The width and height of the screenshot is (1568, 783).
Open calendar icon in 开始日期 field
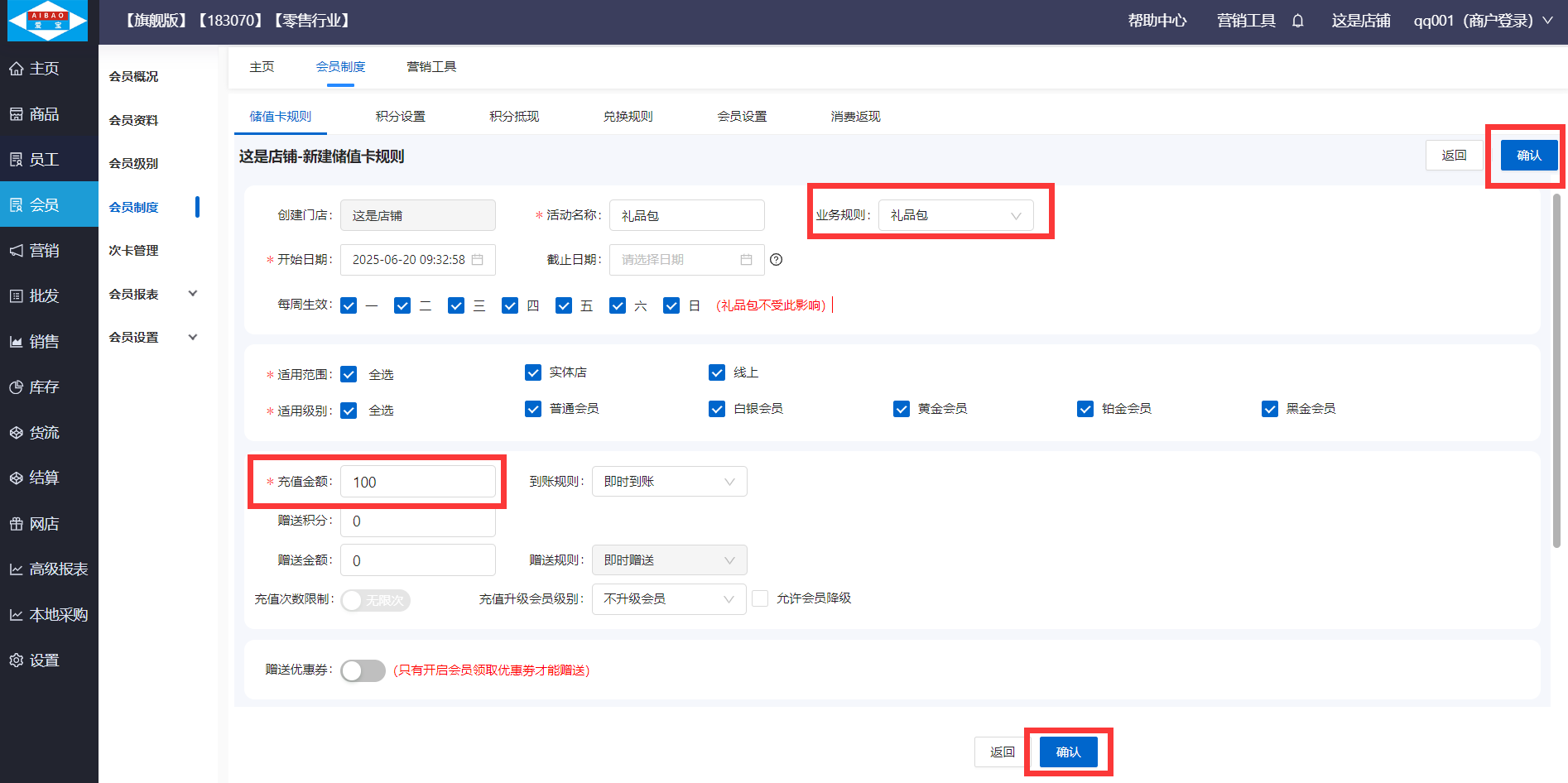click(478, 260)
